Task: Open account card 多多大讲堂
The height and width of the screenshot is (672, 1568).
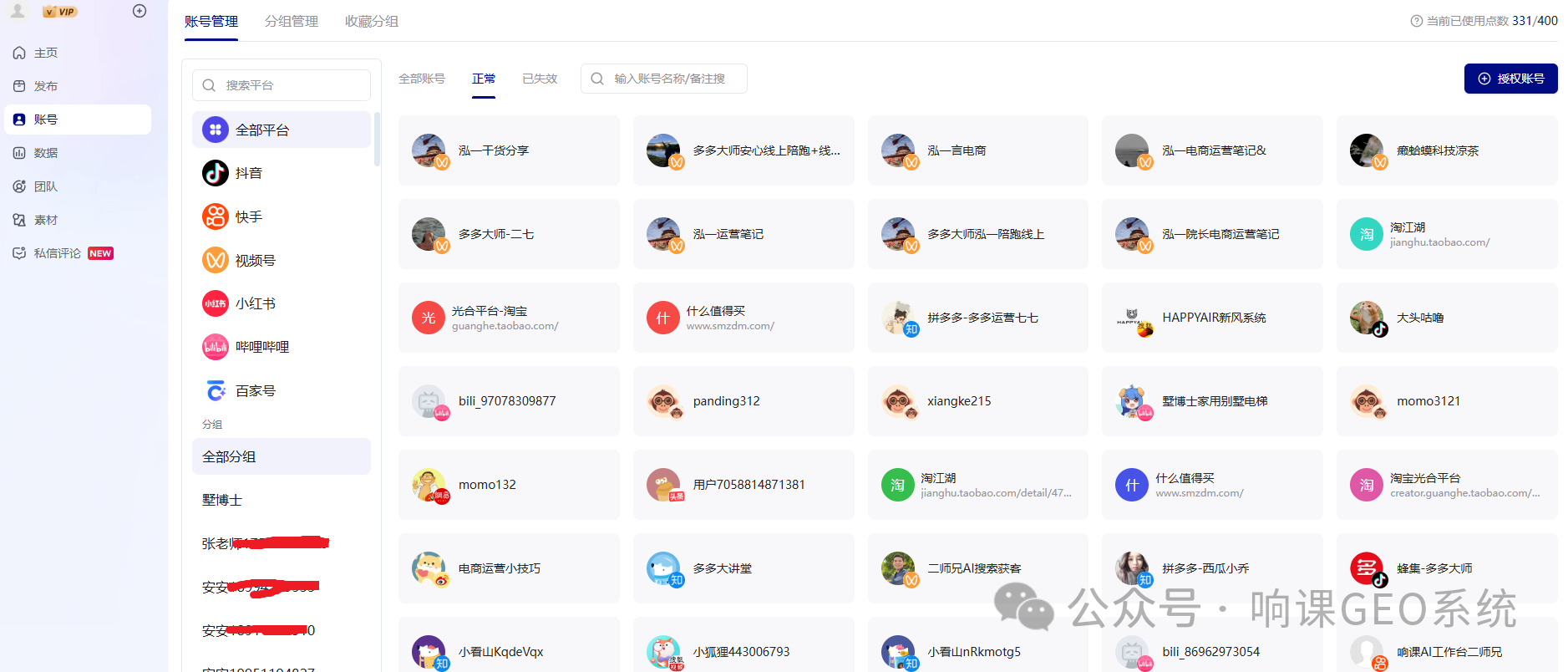Action: point(743,568)
